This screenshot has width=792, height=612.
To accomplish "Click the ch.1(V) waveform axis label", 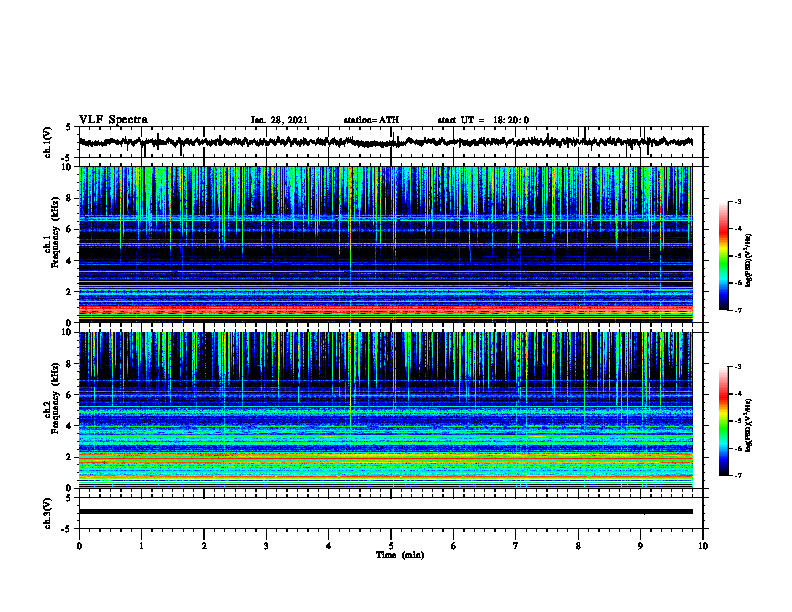I will pyautogui.click(x=48, y=142).
